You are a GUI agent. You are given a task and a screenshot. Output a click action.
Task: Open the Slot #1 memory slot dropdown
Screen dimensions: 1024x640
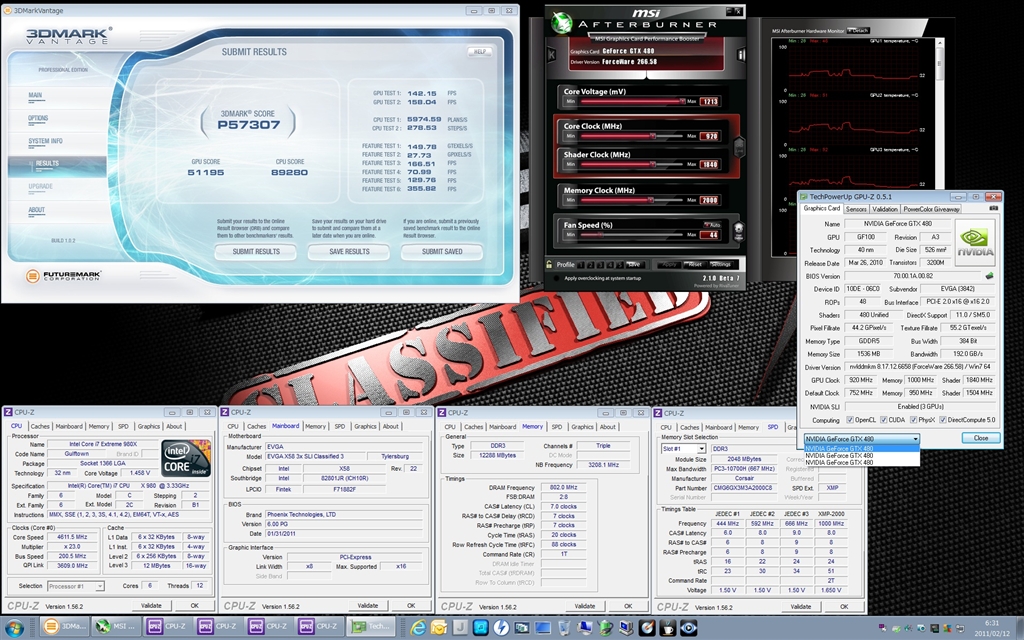(701, 449)
